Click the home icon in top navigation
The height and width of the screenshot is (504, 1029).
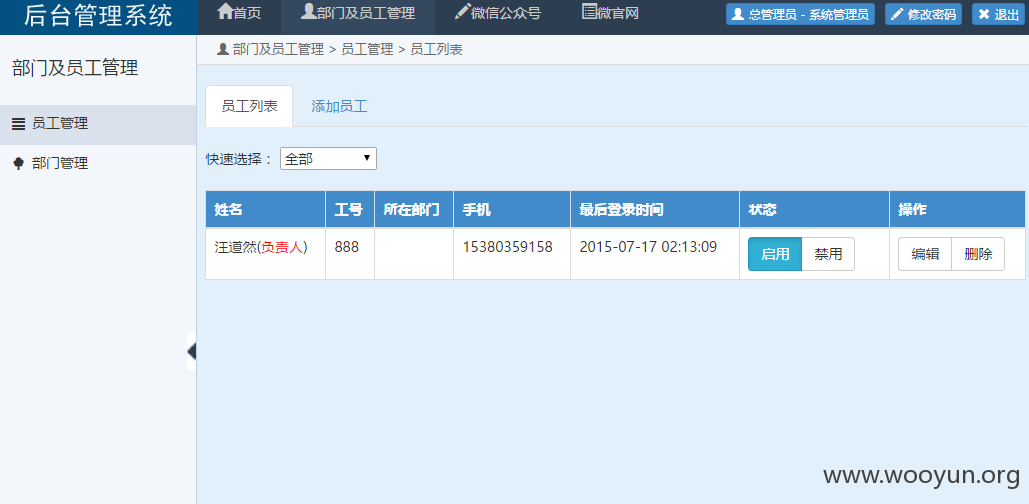pos(225,11)
